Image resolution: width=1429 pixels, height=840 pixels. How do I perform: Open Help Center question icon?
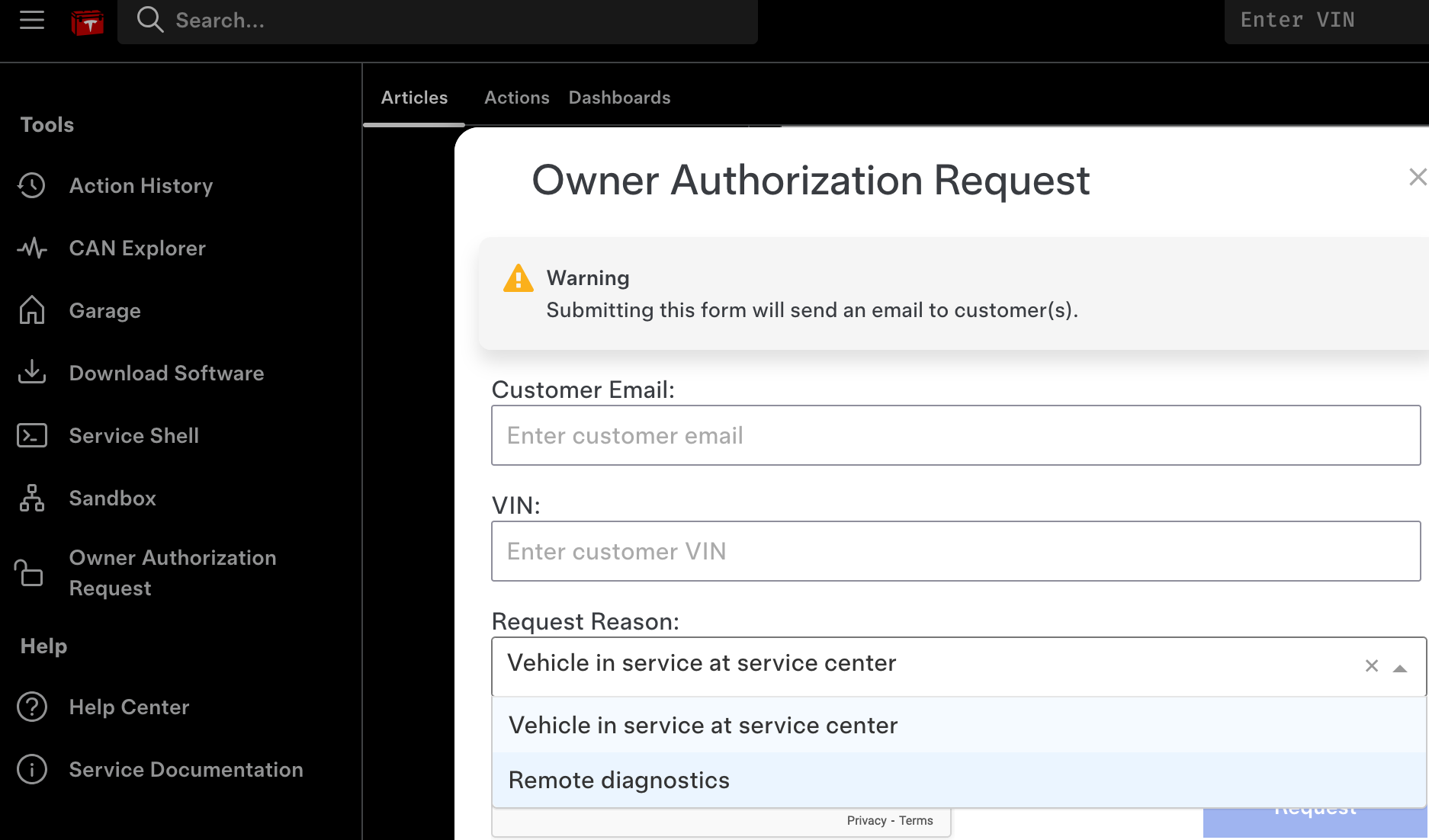(x=32, y=707)
